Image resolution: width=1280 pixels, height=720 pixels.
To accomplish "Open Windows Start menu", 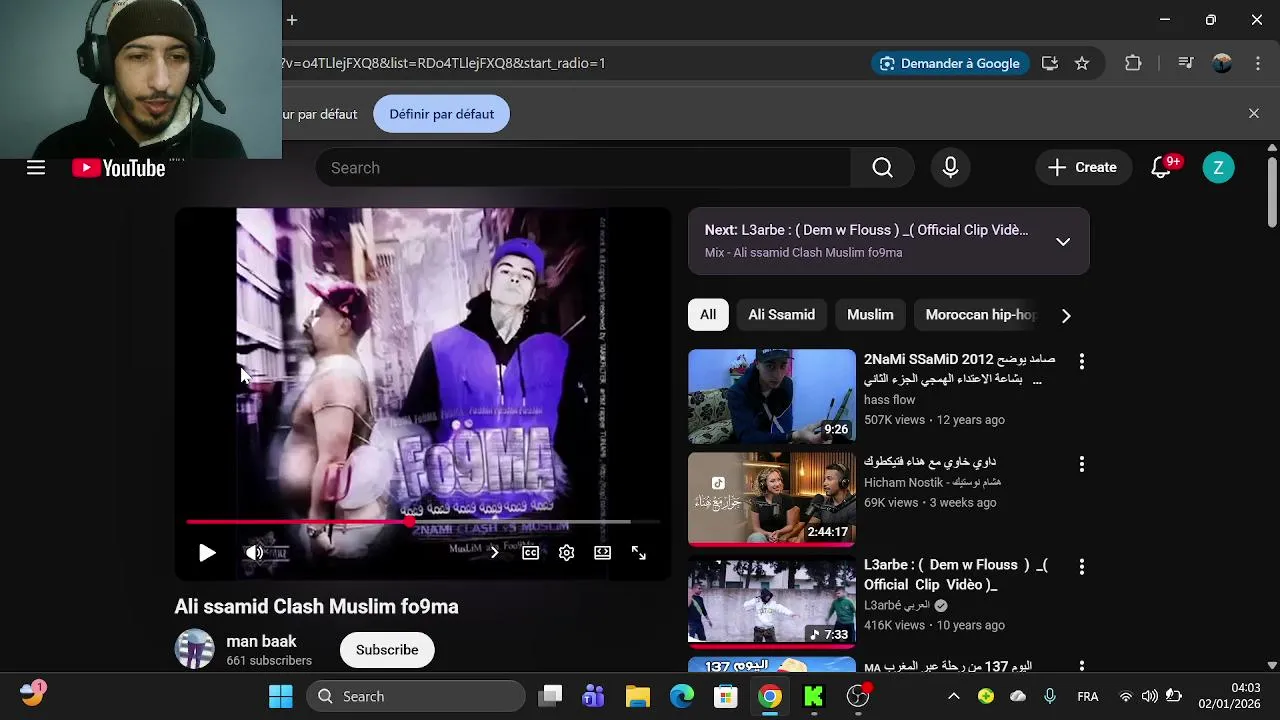I will (281, 696).
